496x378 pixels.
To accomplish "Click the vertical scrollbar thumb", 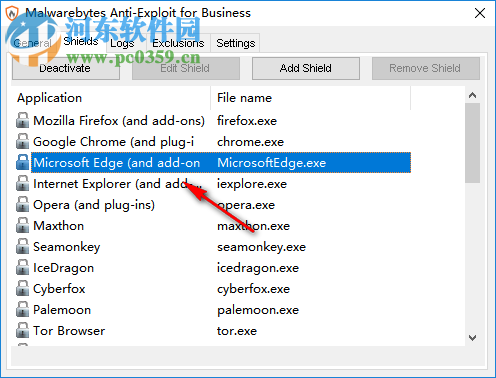I will pos(472,143).
